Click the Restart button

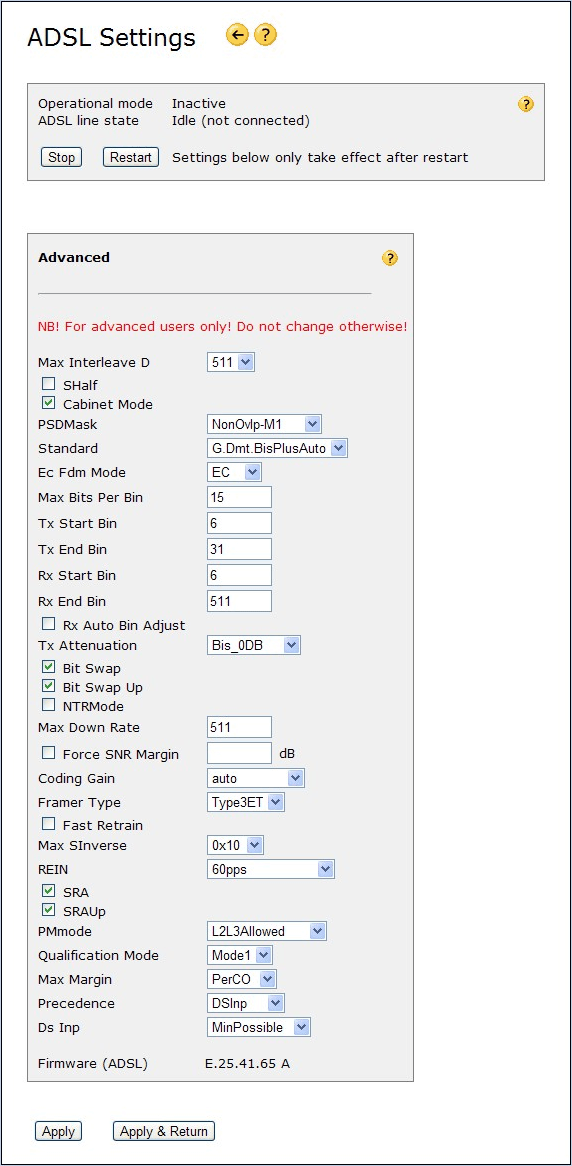click(x=131, y=158)
